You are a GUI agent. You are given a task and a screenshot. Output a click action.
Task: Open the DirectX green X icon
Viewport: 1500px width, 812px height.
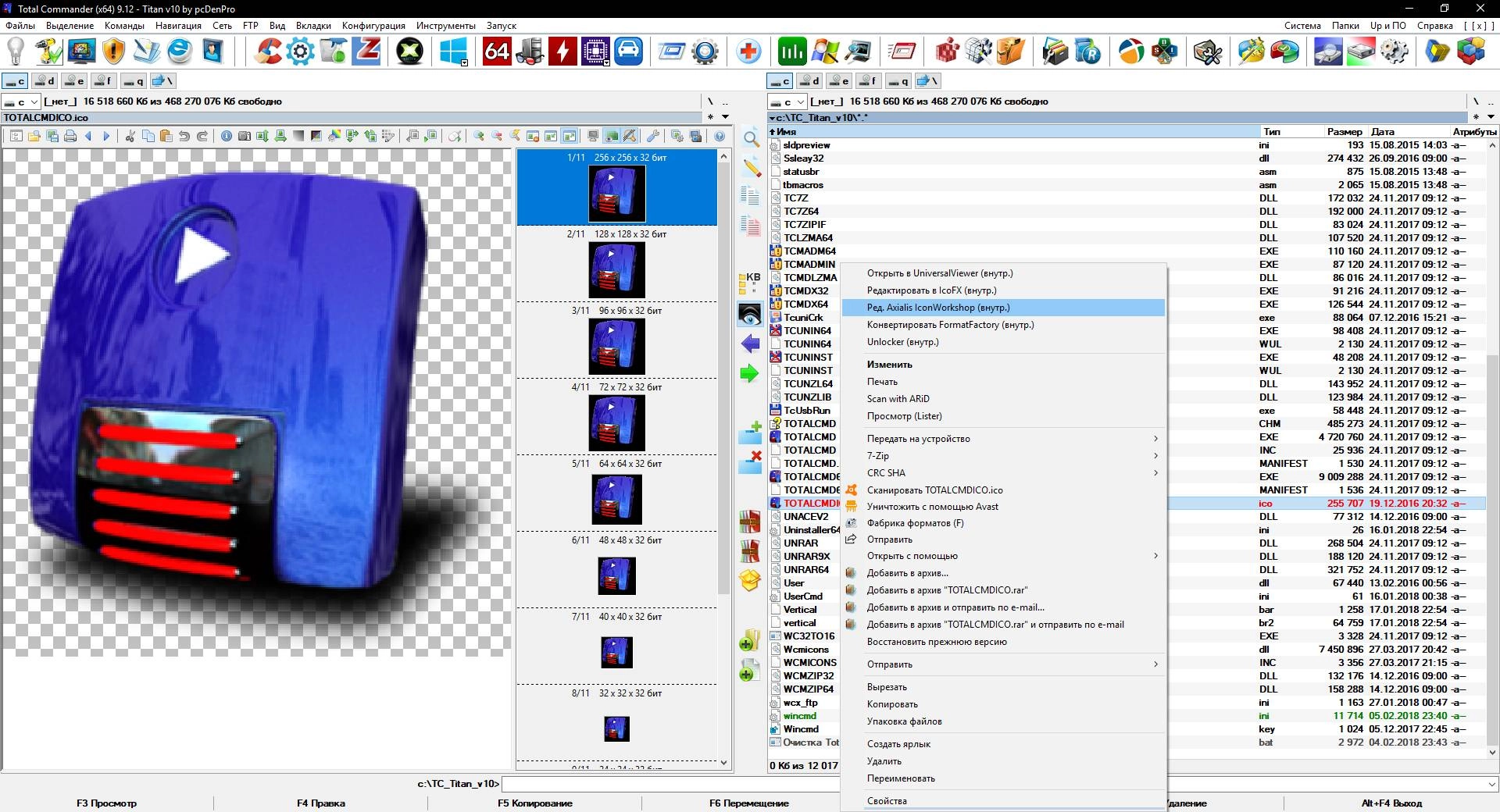(x=409, y=52)
